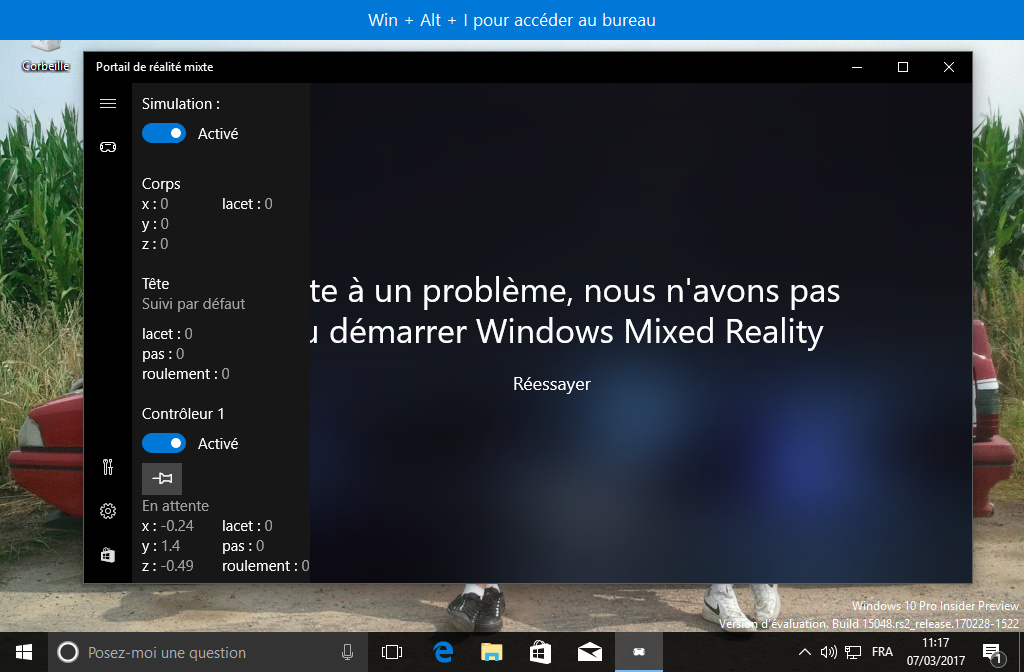Click Contrôleur 1 pas value
This screenshot has width=1024, height=672.
point(260,546)
